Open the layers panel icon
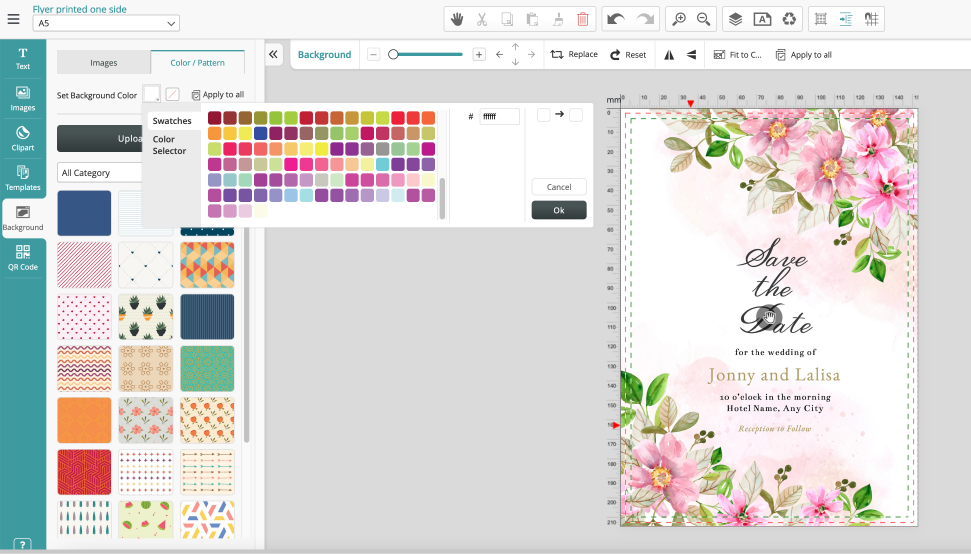The height and width of the screenshot is (555, 971). pos(735,19)
